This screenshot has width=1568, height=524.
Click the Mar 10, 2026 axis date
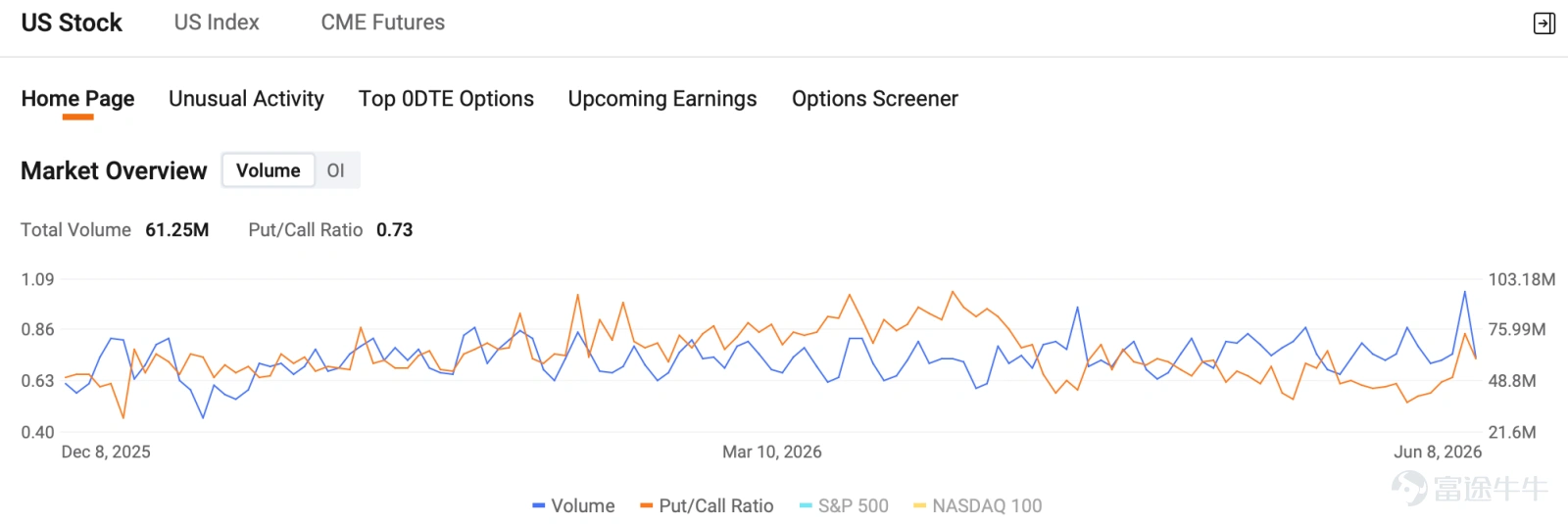pyautogui.click(x=772, y=452)
